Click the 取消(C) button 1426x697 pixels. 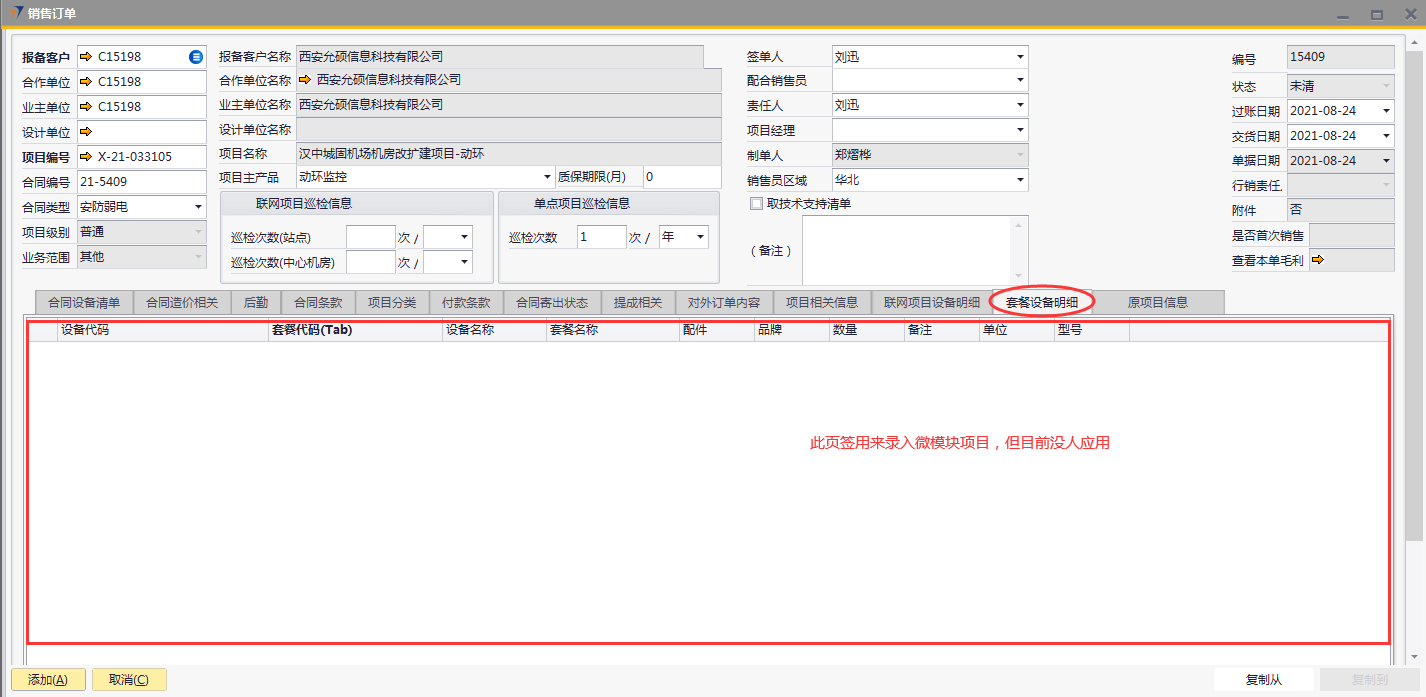[x=129, y=680]
